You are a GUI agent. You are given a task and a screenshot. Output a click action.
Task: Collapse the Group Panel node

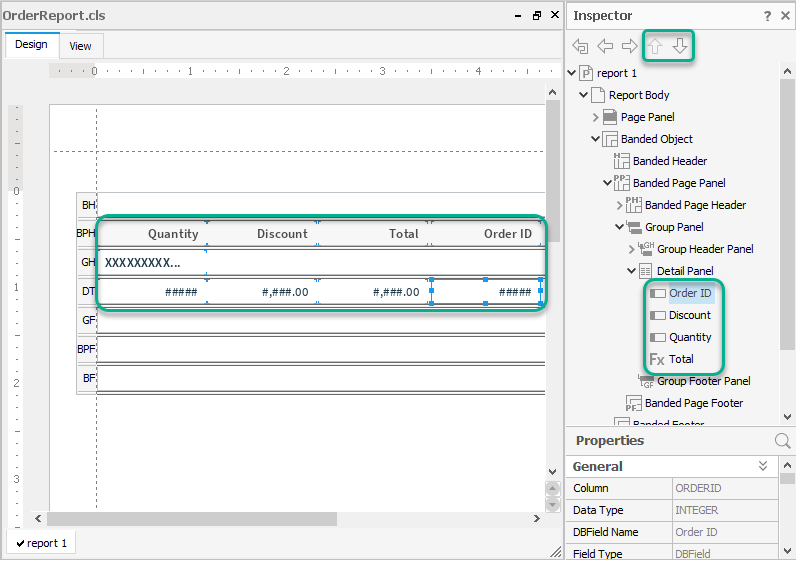[619, 227]
